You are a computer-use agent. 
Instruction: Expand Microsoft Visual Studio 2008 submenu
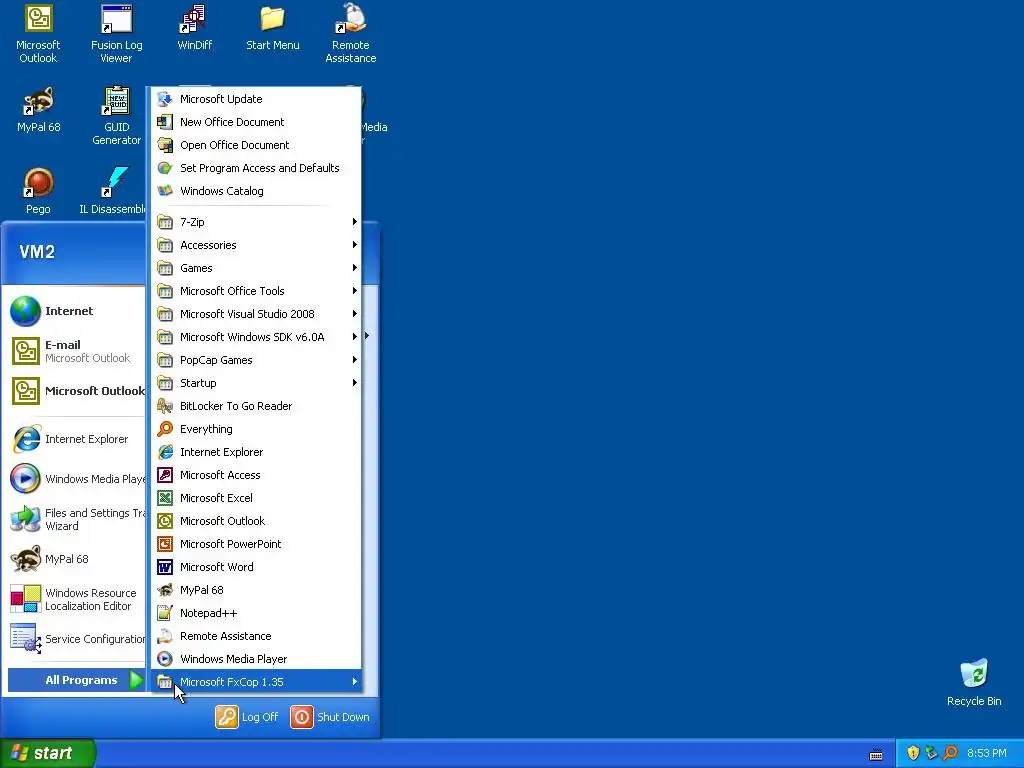256,314
